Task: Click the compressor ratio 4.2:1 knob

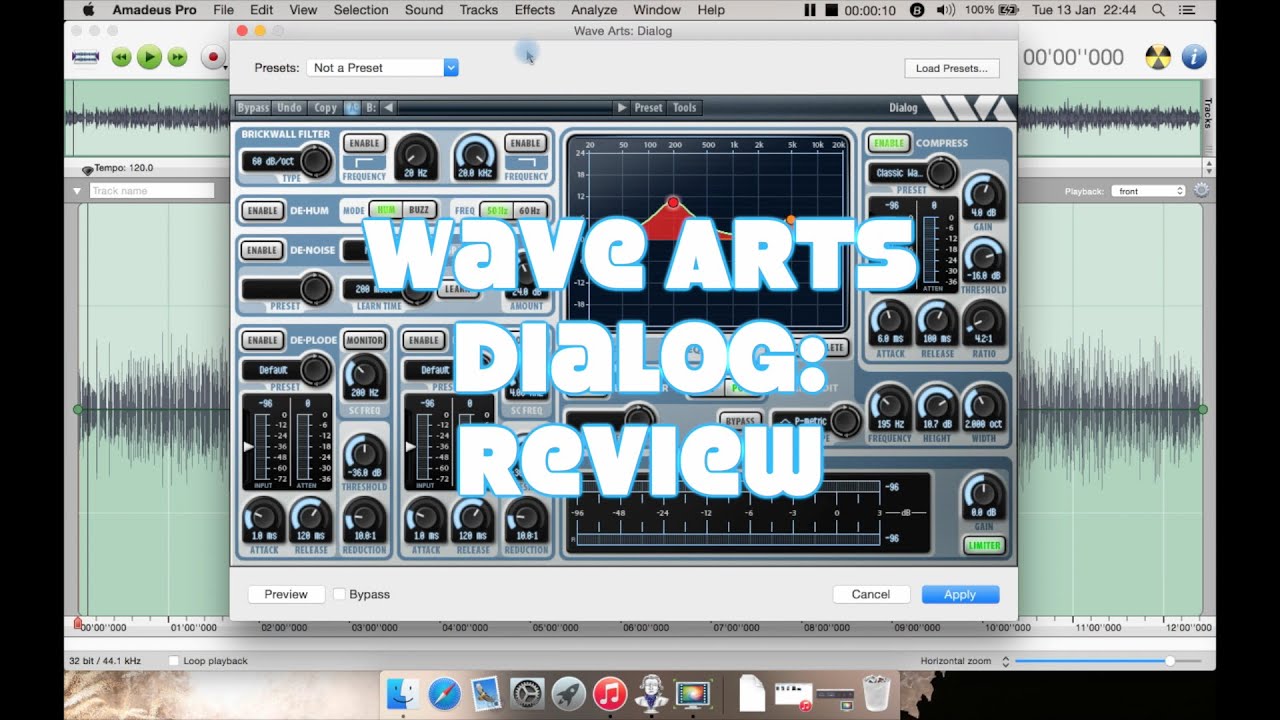Action: coord(983,323)
